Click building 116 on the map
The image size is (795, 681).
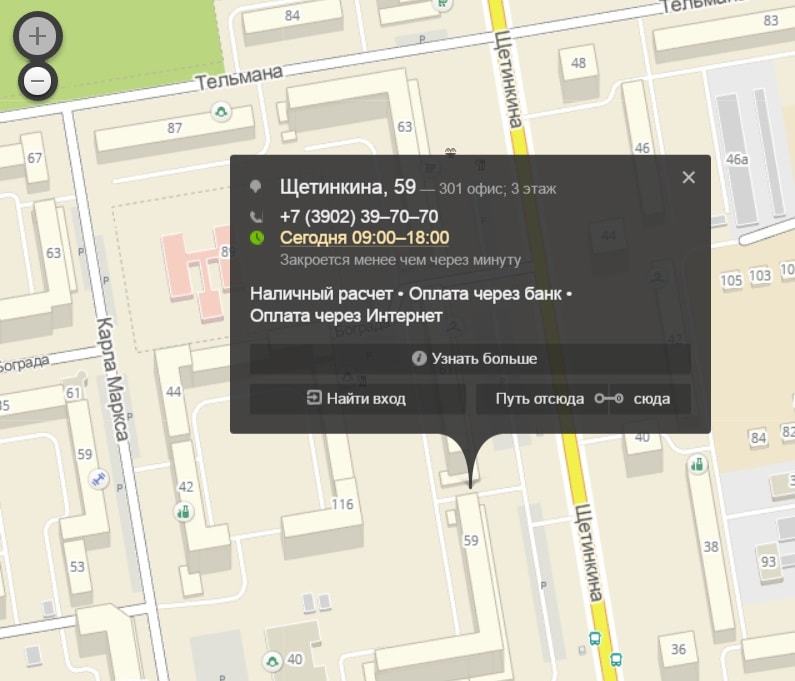(x=343, y=504)
